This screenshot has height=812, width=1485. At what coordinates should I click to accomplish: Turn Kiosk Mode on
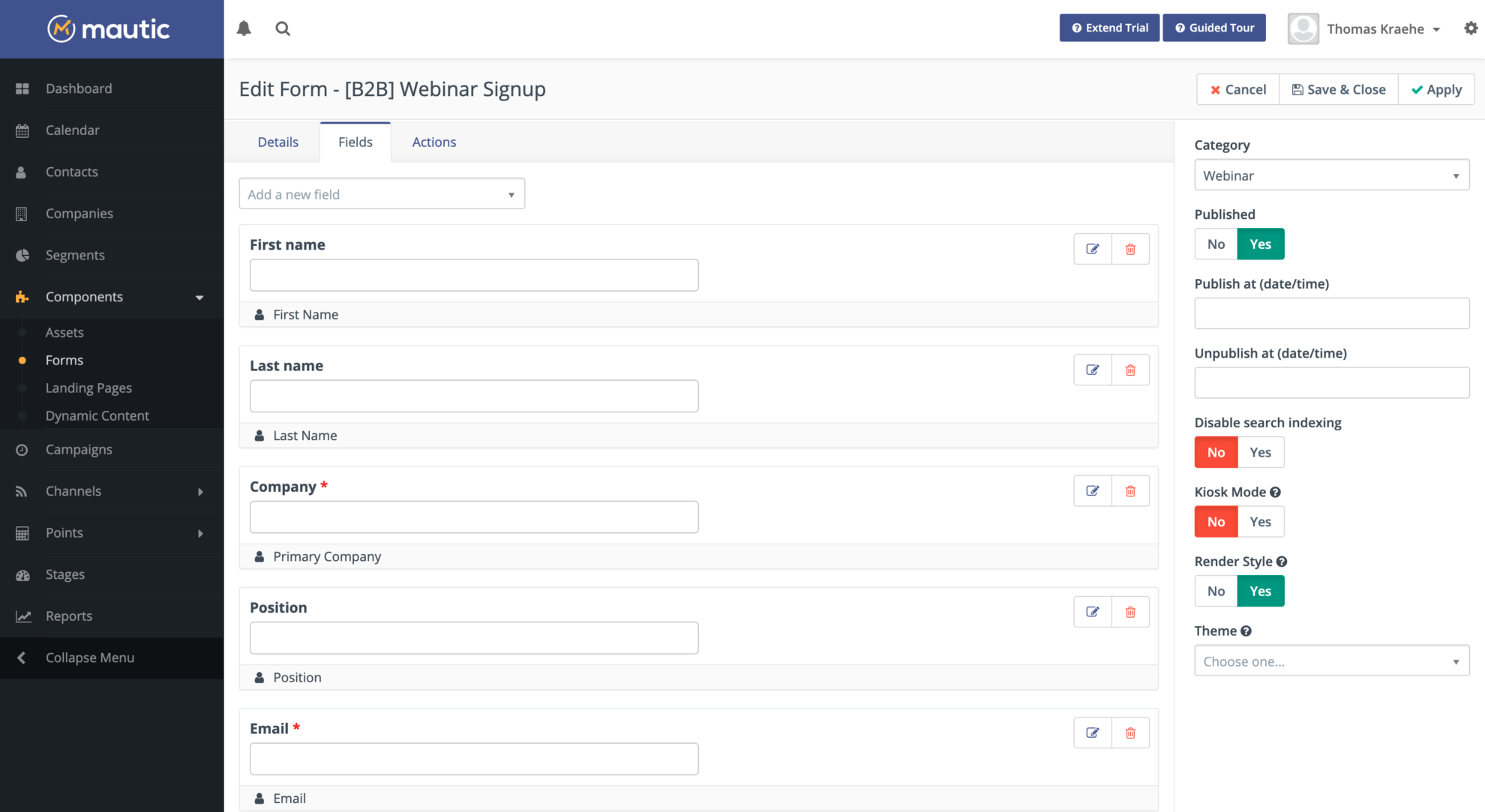1261,521
